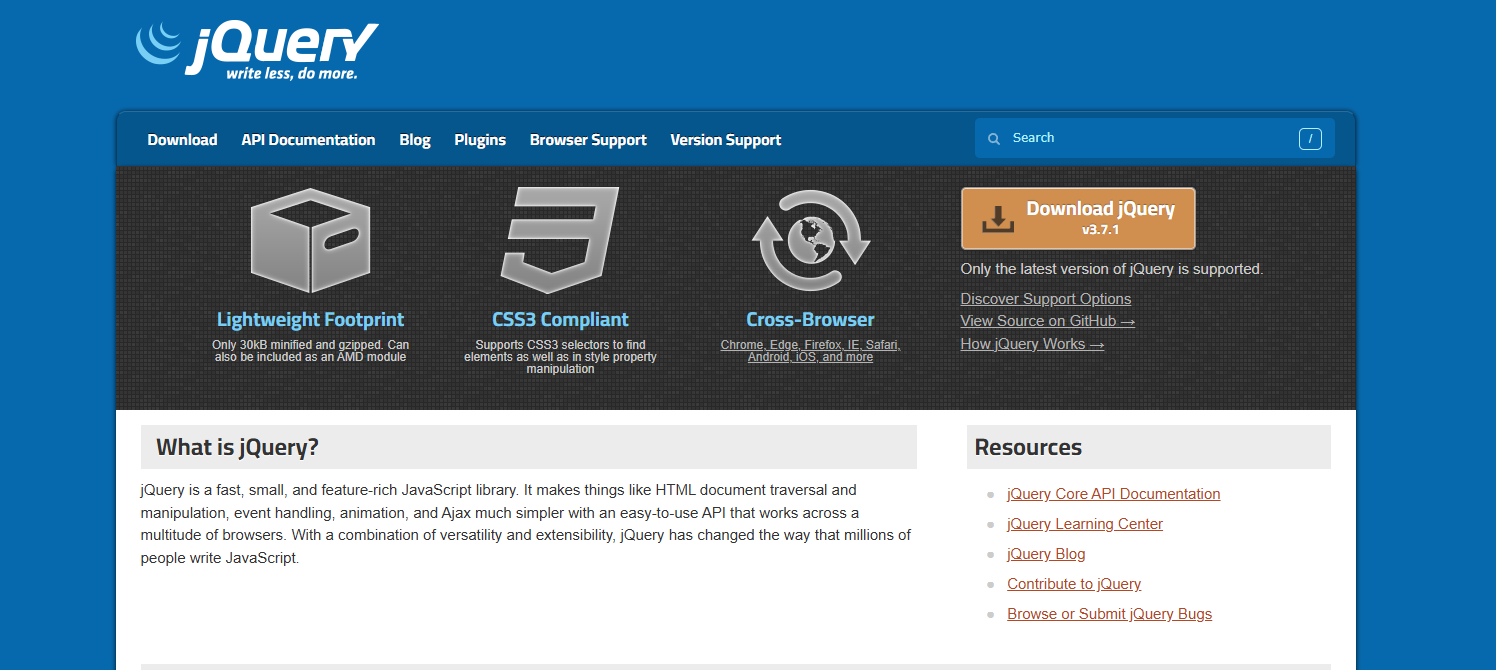Visit the jQuery Learning Center link
Image resolution: width=1496 pixels, height=670 pixels.
point(1085,524)
